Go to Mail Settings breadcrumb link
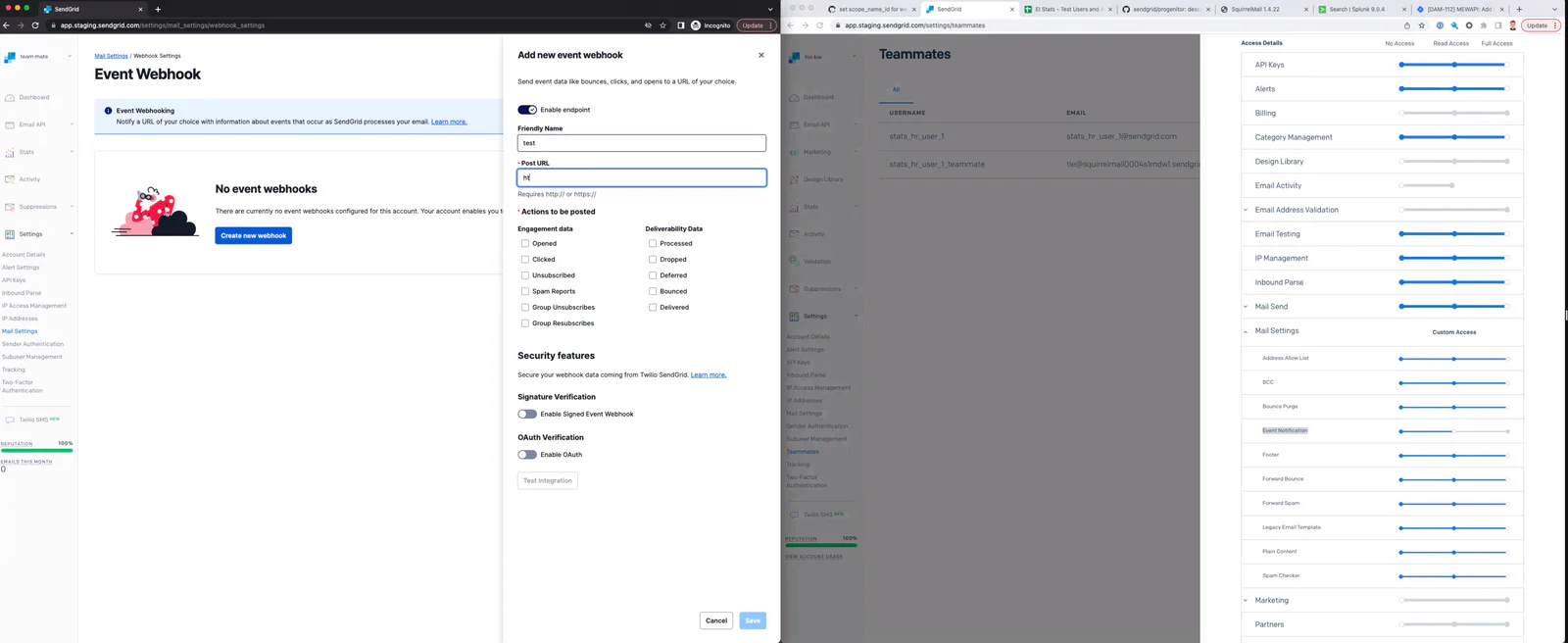 [x=111, y=56]
